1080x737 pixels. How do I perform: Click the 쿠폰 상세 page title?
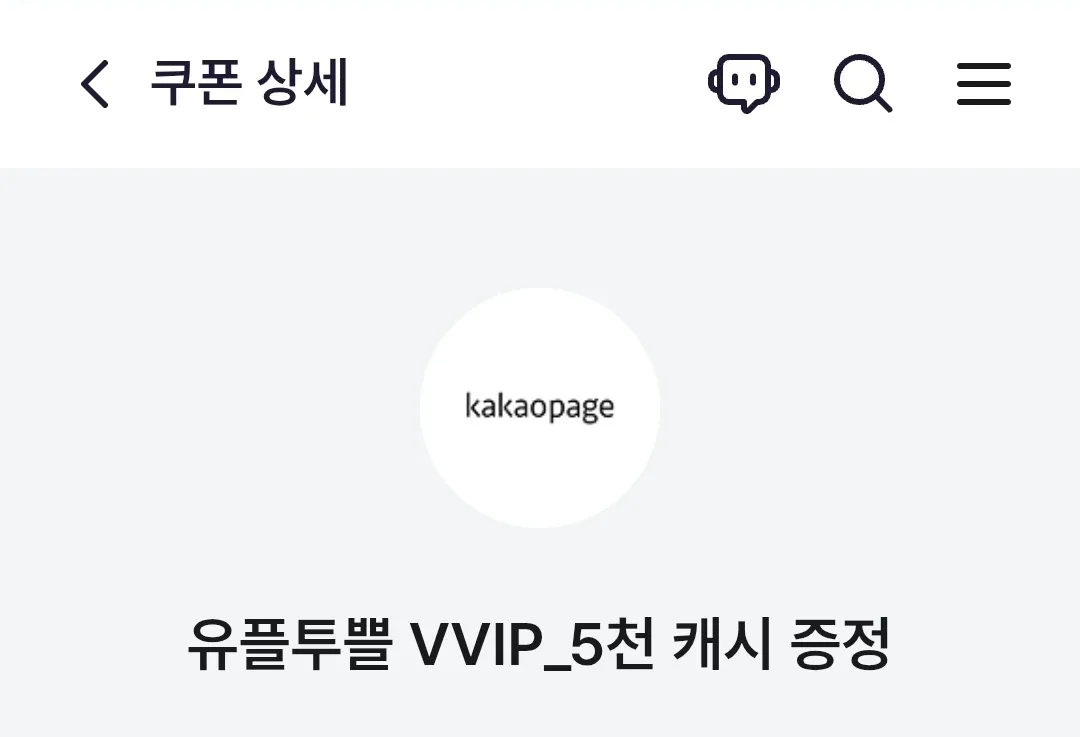point(249,83)
